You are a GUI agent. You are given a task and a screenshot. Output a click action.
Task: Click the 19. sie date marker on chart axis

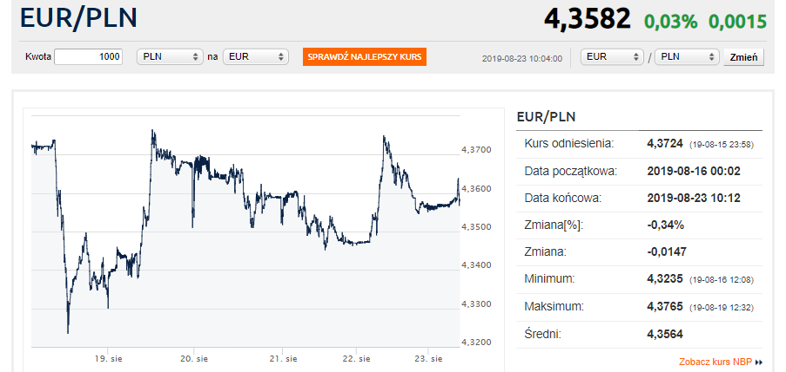coord(108,359)
